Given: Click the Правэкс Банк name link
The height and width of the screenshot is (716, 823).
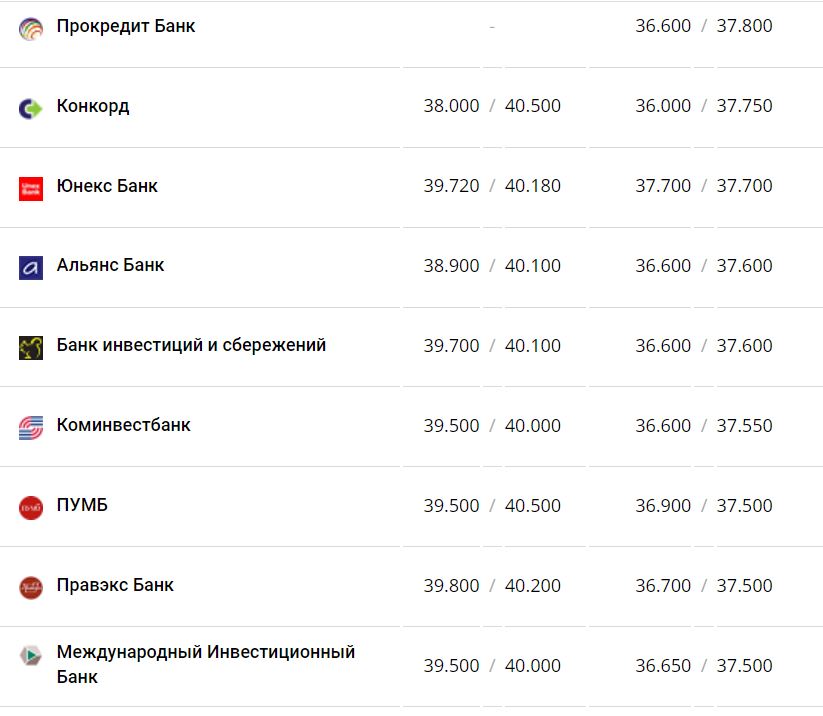Looking at the screenshot, I should click(117, 585).
